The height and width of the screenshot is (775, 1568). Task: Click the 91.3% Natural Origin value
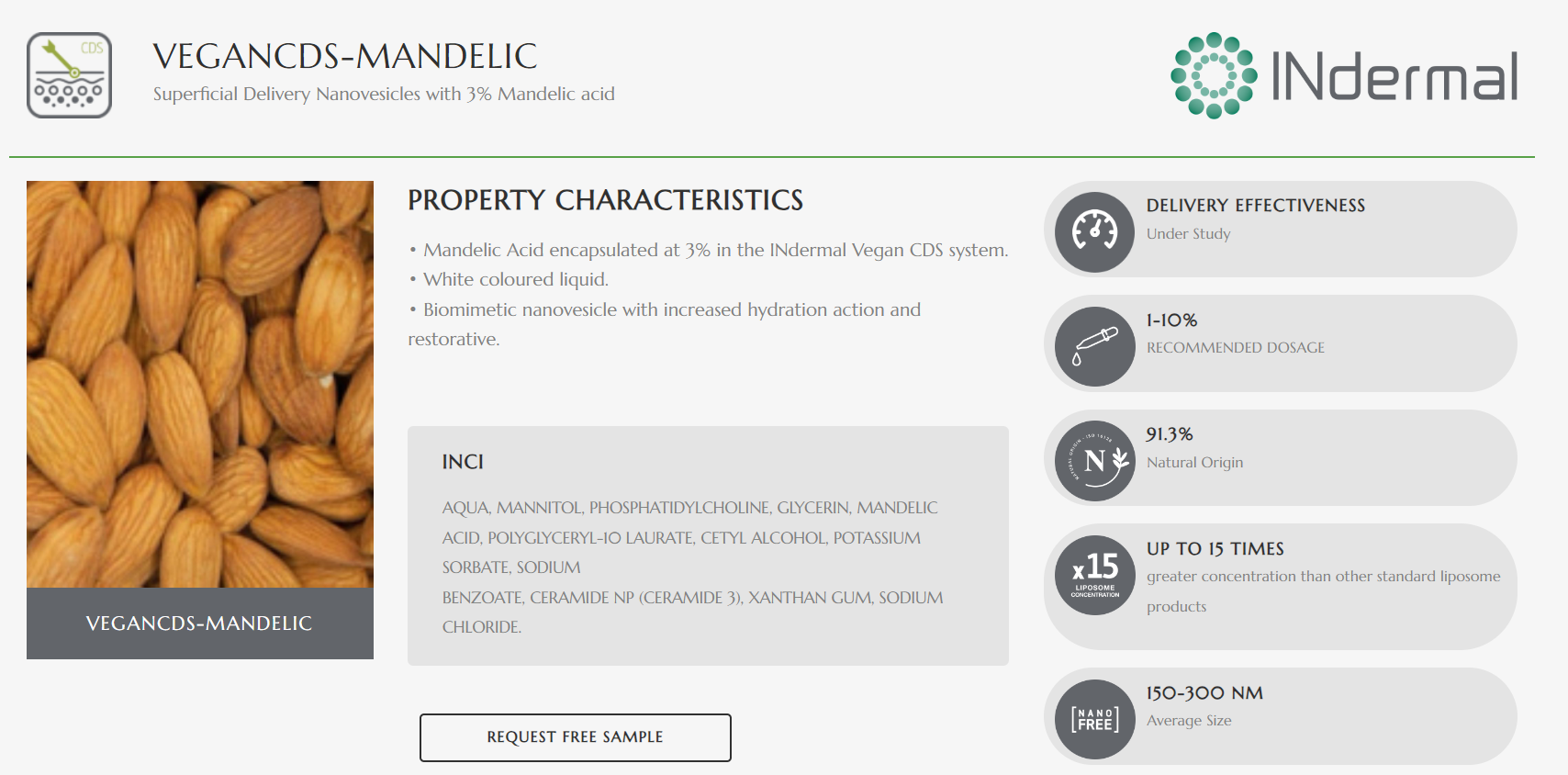coord(1169,434)
